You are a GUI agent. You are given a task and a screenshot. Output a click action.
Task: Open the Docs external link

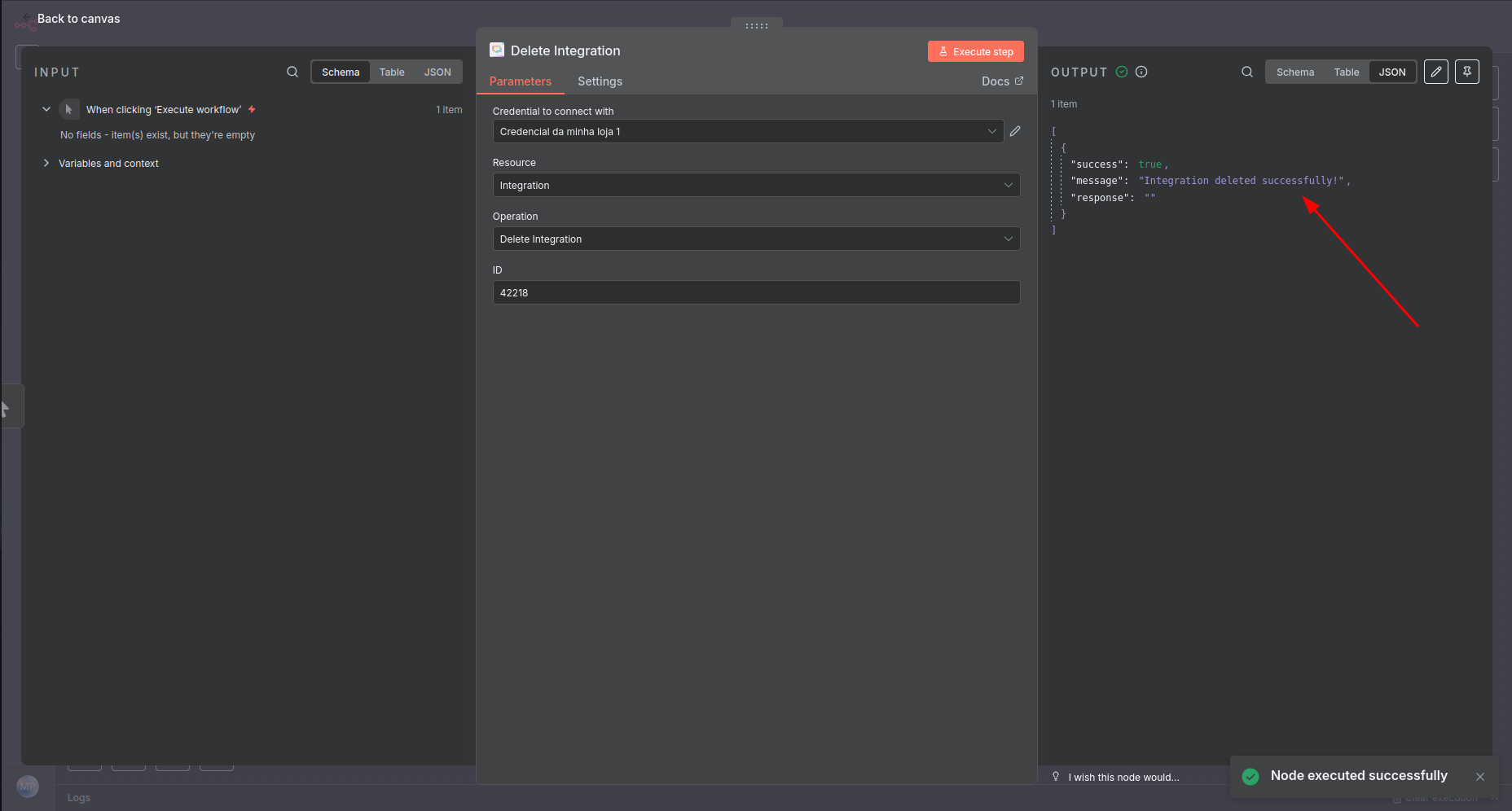click(1002, 81)
